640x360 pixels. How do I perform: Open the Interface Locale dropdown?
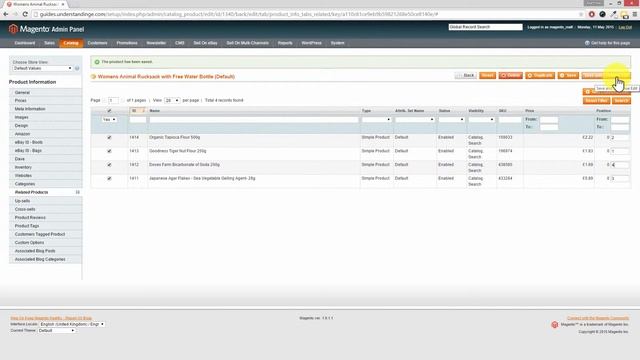72,324
